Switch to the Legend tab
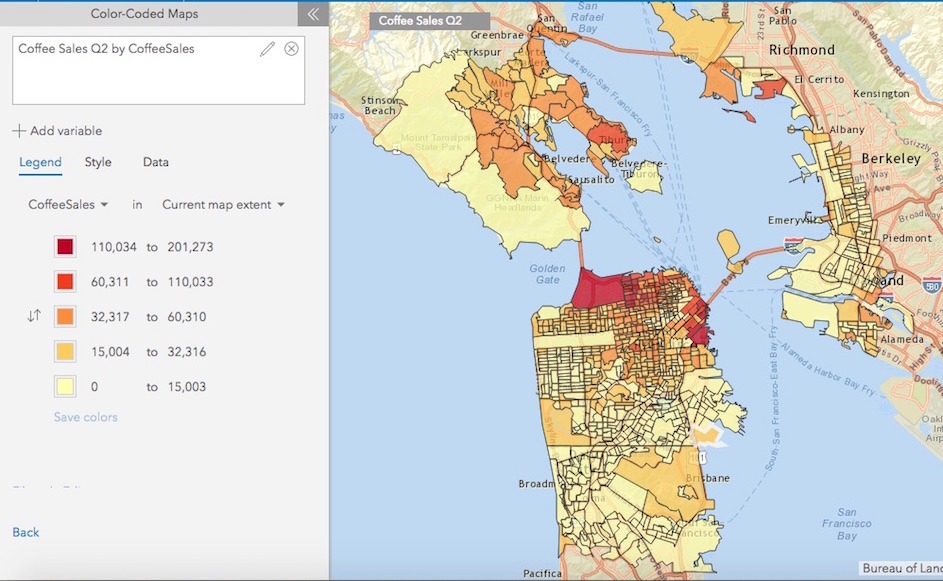The height and width of the screenshot is (581, 943). coord(40,162)
